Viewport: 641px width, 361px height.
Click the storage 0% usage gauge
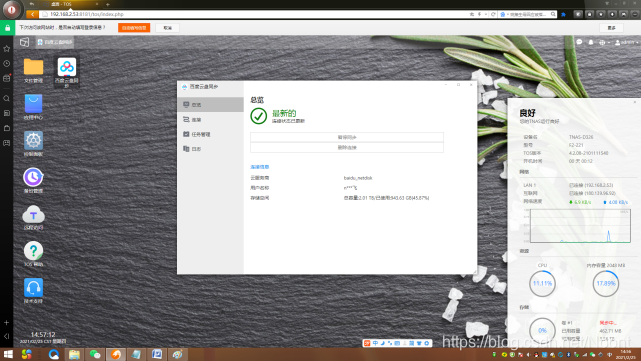click(542, 330)
